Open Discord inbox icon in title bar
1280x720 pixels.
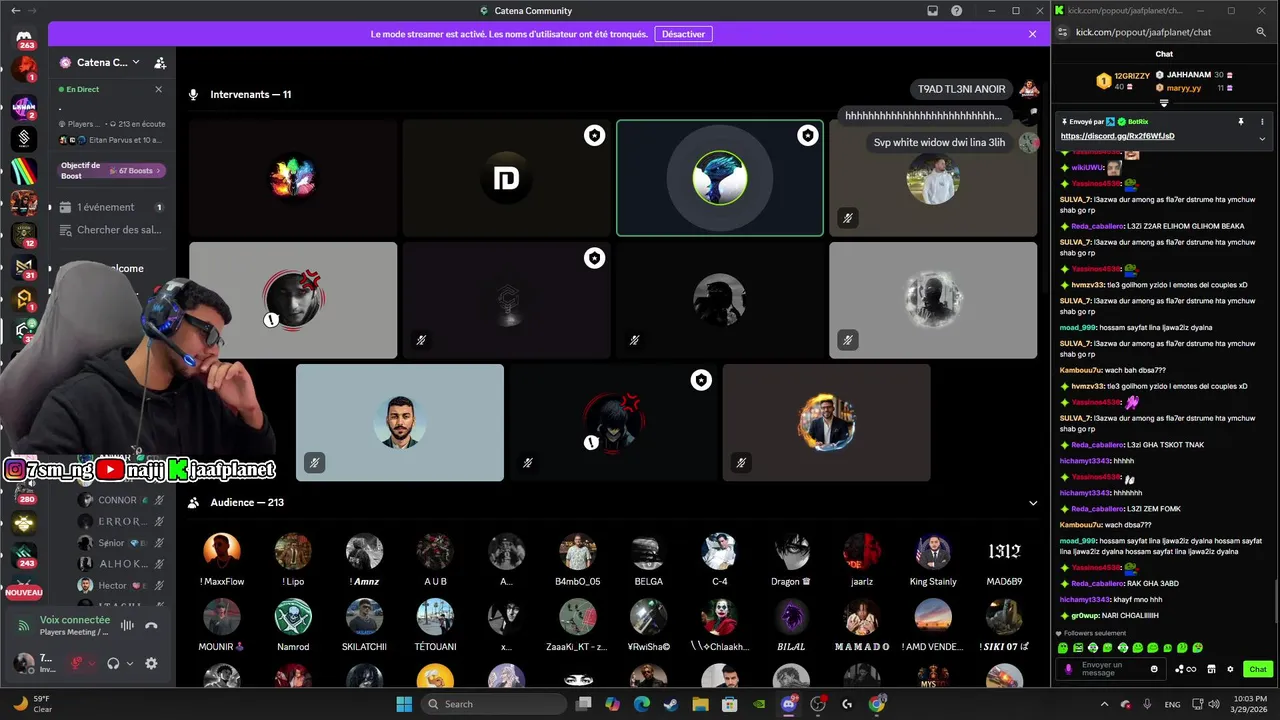click(x=933, y=10)
